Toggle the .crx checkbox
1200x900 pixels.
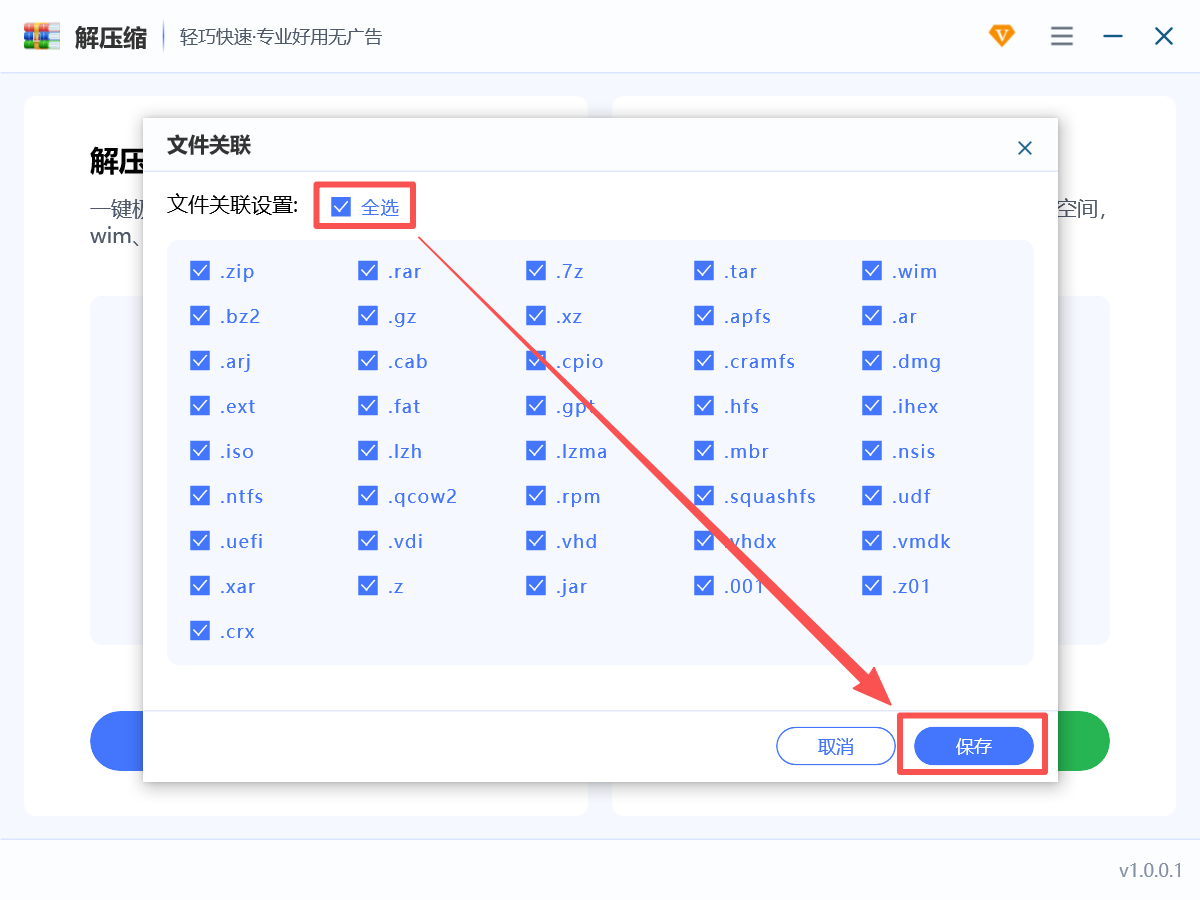(200, 631)
